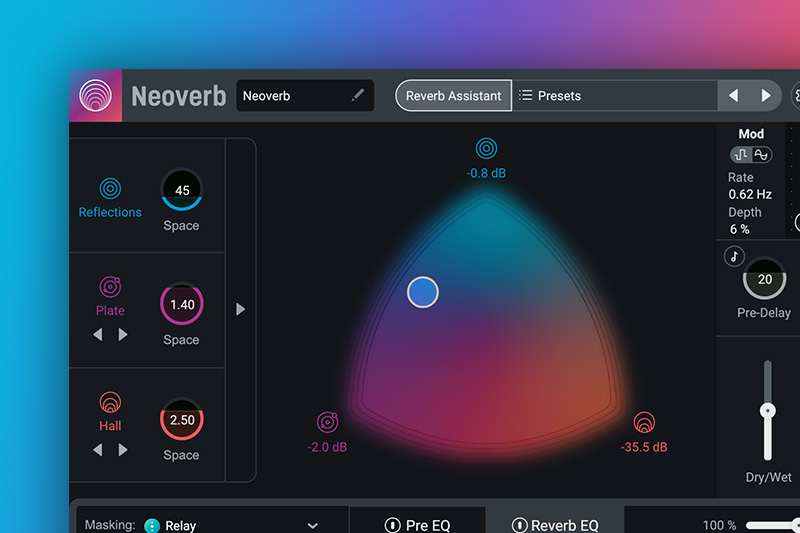The height and width of the screenshot is (533, 800).
Task: Select the Reflections engine icon
Action: [x=110, y=189]
